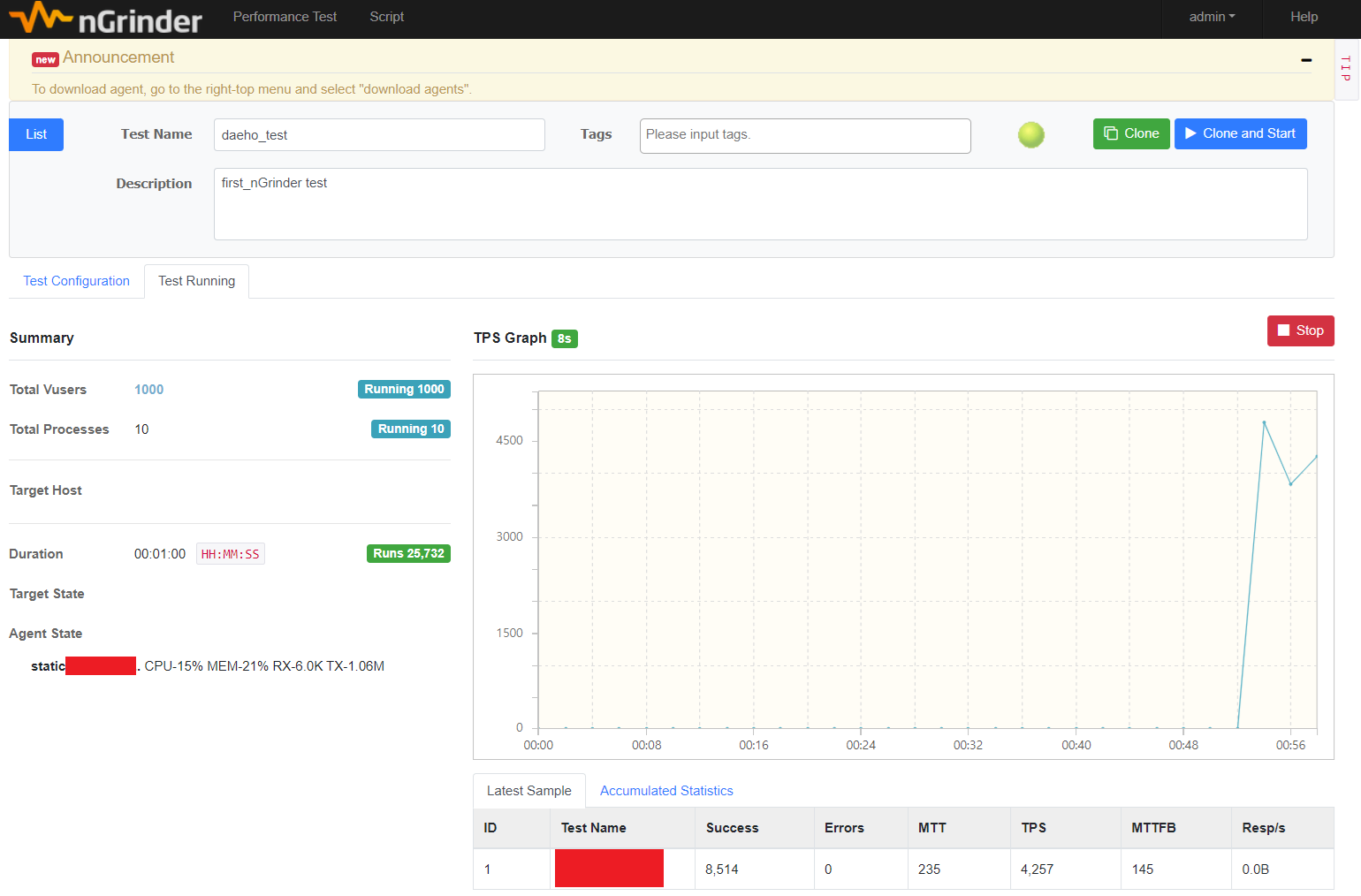Click the Total Vusers value 1000

[148, 390]
